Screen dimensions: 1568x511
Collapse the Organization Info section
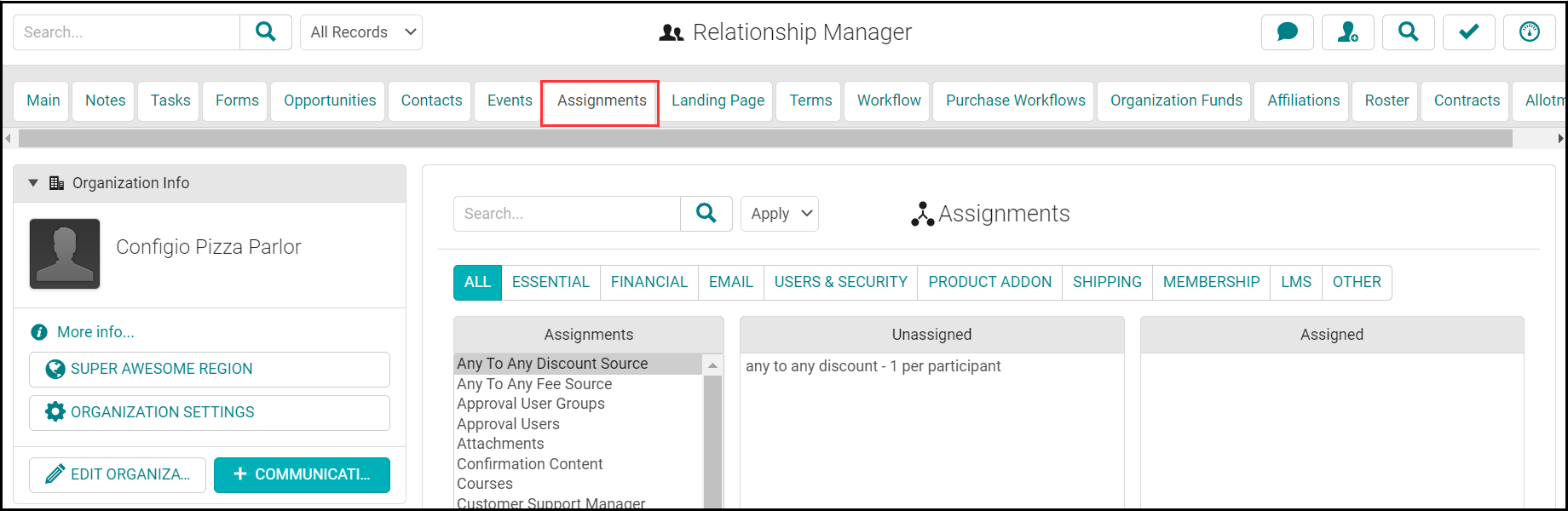coord(33,183)
